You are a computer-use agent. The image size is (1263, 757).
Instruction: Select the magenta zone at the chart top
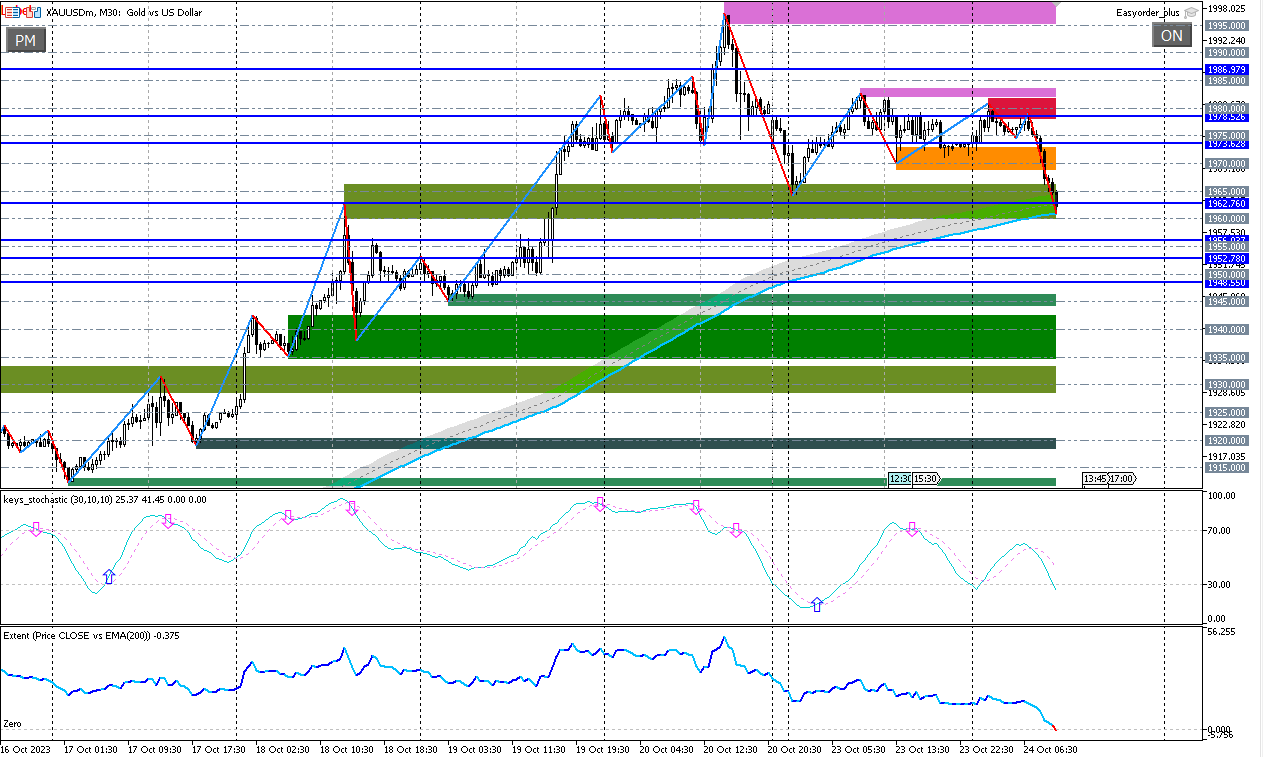pos(890,12)
